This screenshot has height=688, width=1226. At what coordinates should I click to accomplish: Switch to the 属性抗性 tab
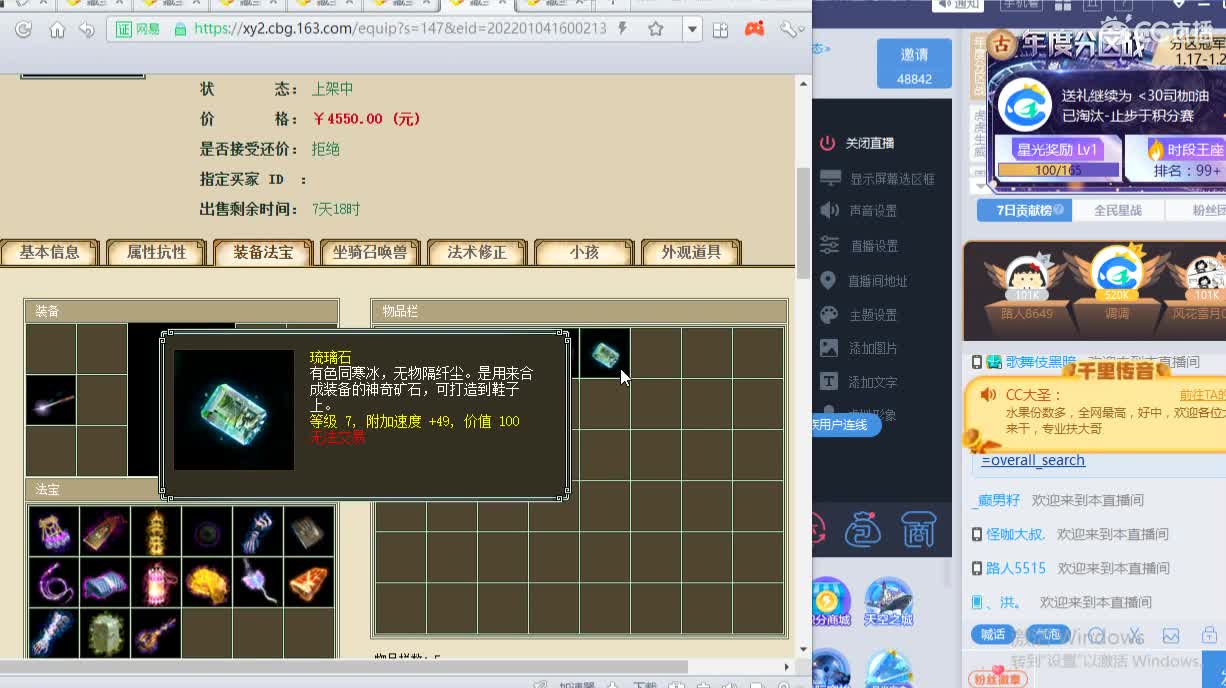[157, 252]
